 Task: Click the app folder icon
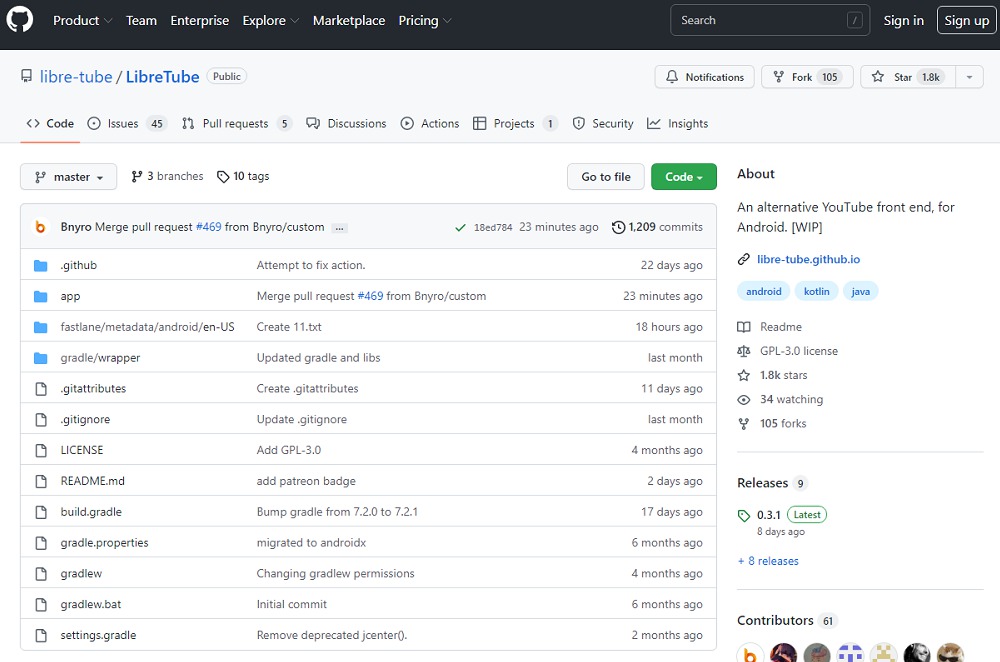click(41, 296)
